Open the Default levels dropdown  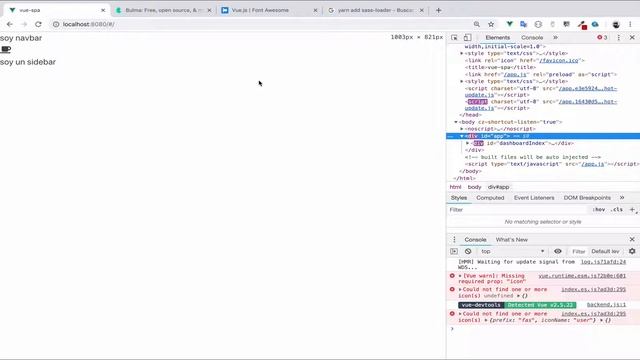click(606, 251)
